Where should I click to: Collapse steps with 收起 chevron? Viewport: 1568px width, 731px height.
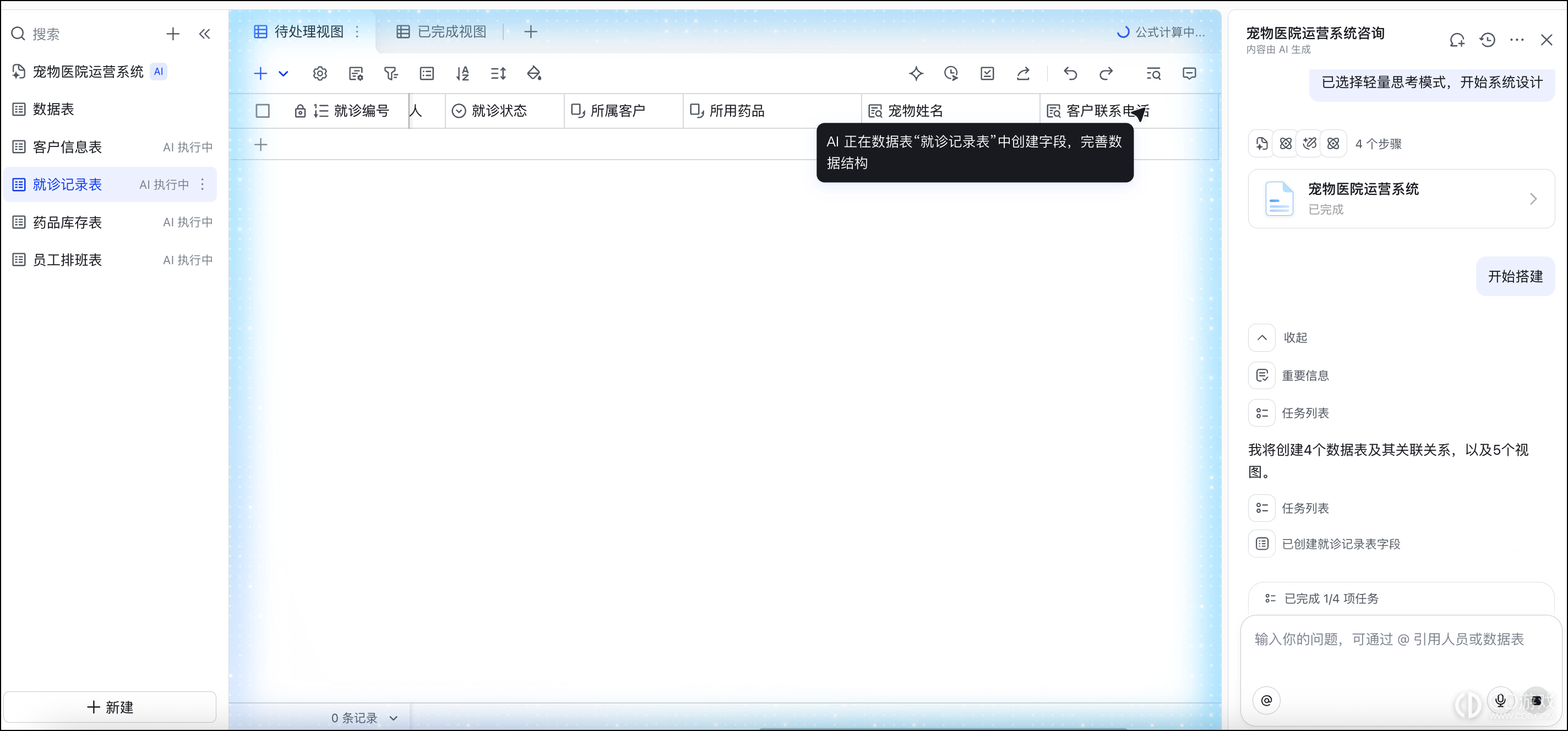tap(1262, 338)
